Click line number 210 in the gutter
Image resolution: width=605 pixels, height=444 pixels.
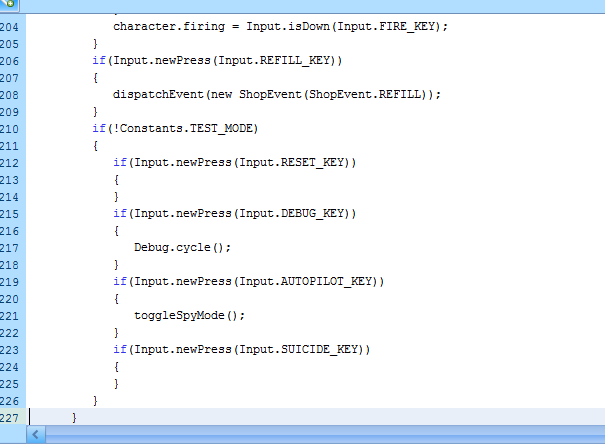(x=9, y=129)
